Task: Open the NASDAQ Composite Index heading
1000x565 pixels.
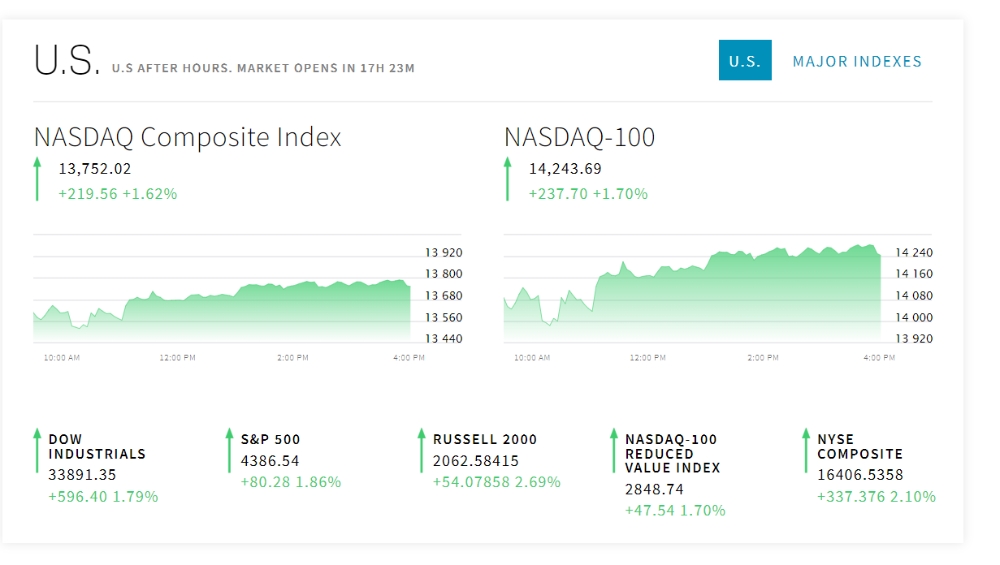Action: click(188, 137)
